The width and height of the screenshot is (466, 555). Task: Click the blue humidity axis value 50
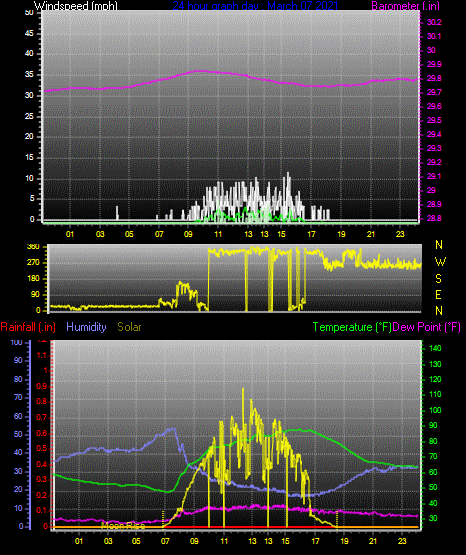[x=18, y=434]
